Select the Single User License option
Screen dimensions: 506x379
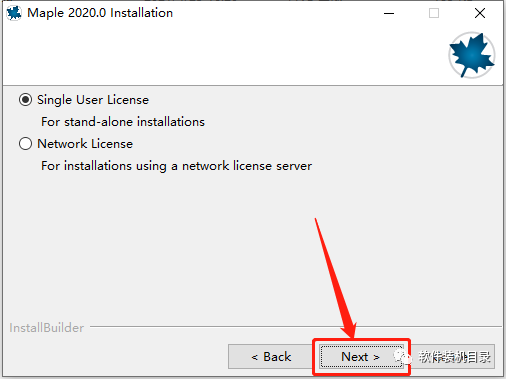tap(25, 100)
